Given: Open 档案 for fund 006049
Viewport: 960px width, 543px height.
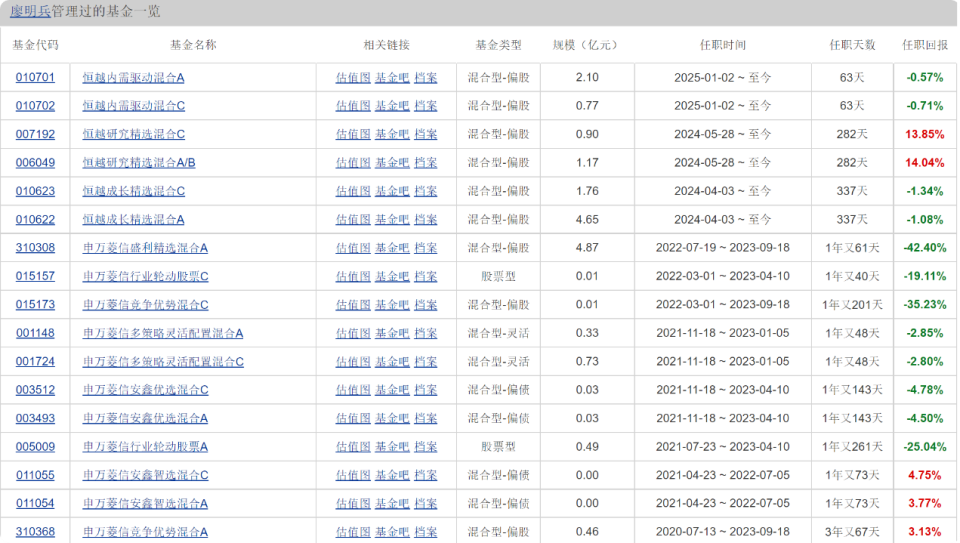Looking at the screenshot, I should click(x=426, y=163).
